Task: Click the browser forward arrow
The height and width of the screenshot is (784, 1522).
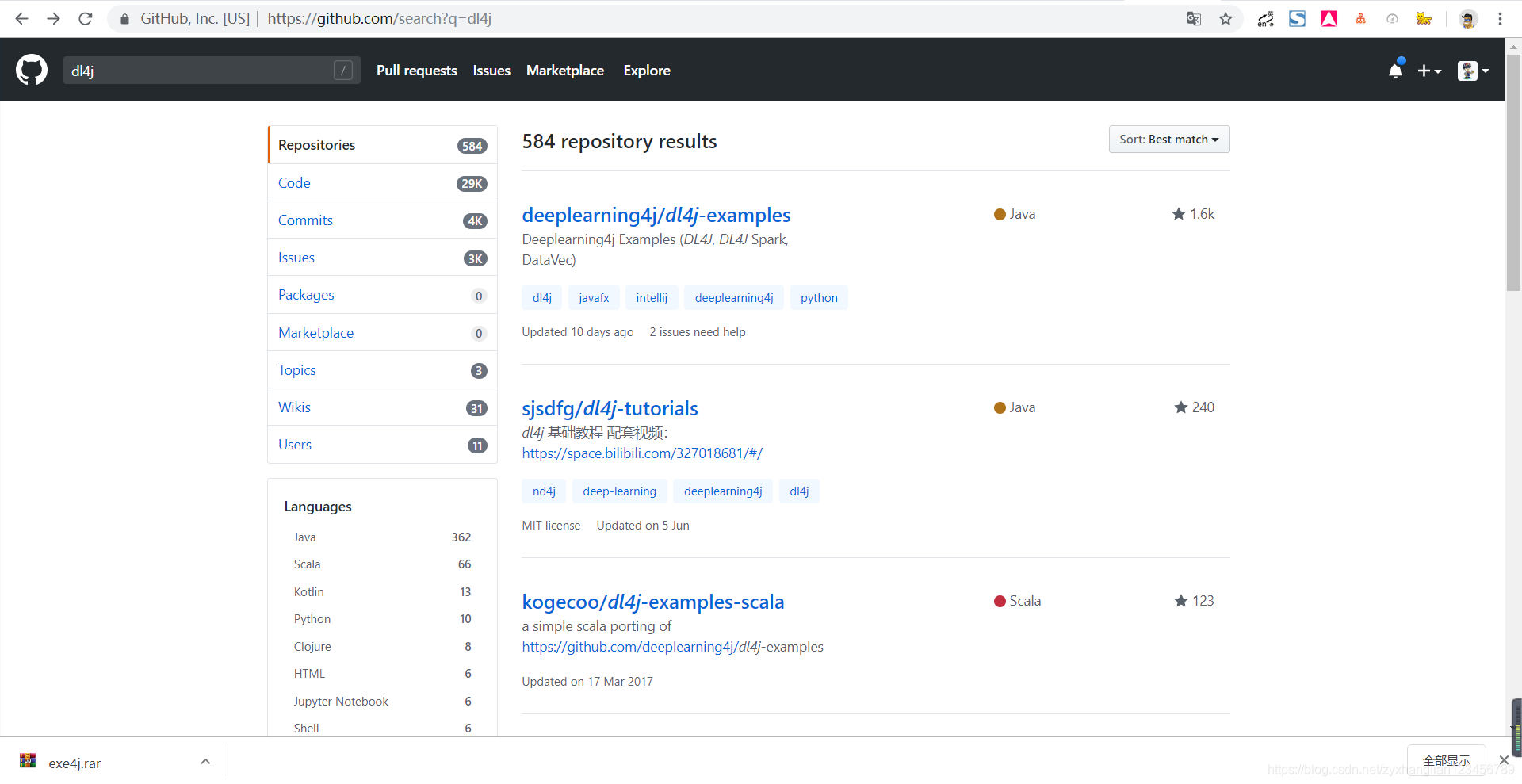Action: [x=53, y=18]
